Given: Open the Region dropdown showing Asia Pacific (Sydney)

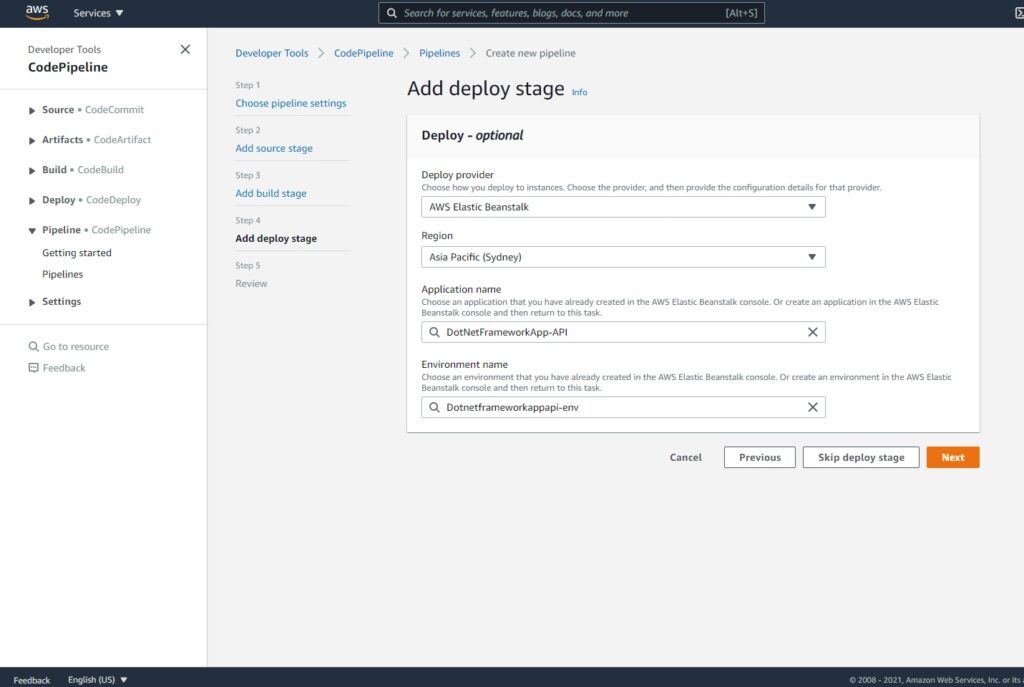Looking at the screenshot, I should 812,256.
